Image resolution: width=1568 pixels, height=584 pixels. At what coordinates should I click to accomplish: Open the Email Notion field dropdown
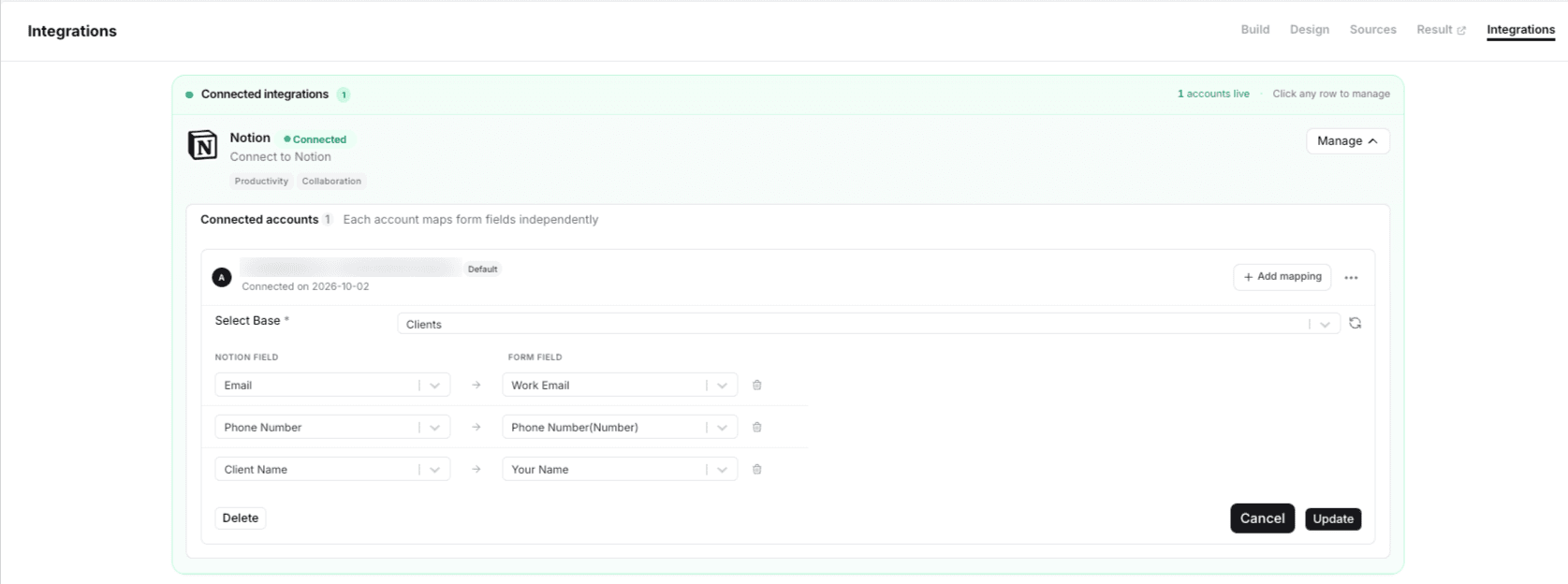coord(332,385)
